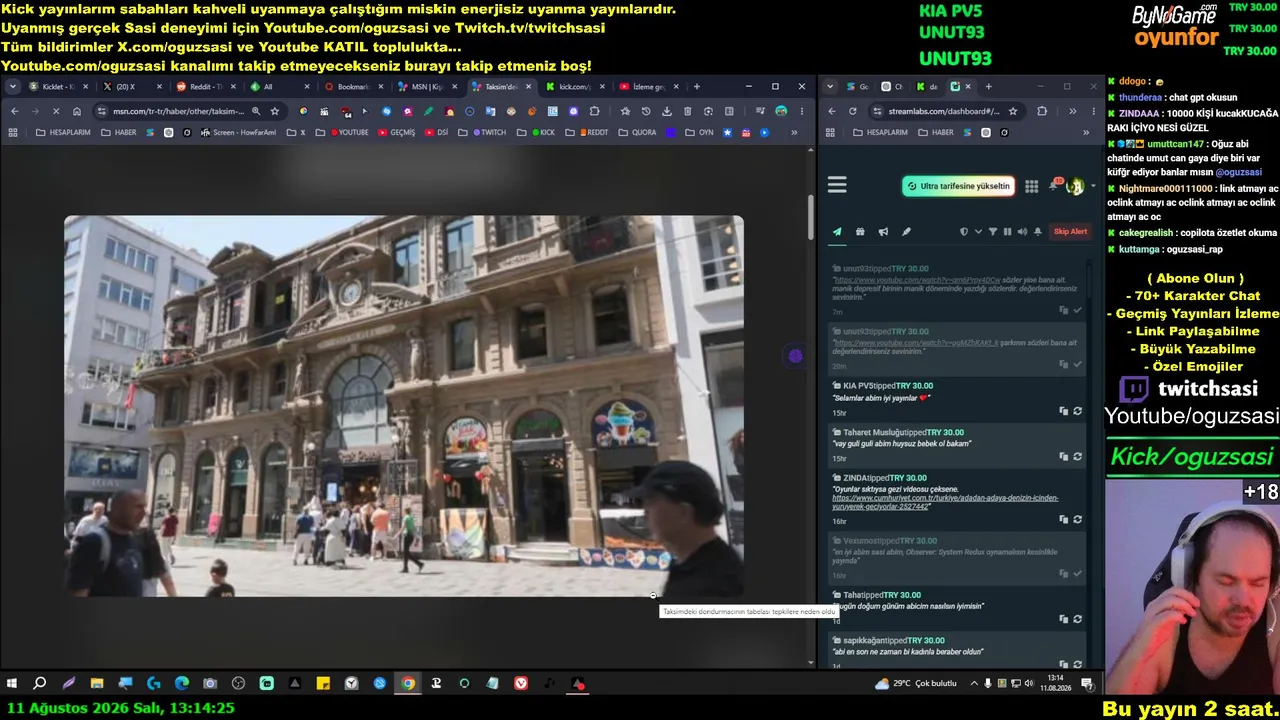The height and width of the screenshot is (720, 1280).
Task: Open the taskbar volume control
Action: [1031, 684]
